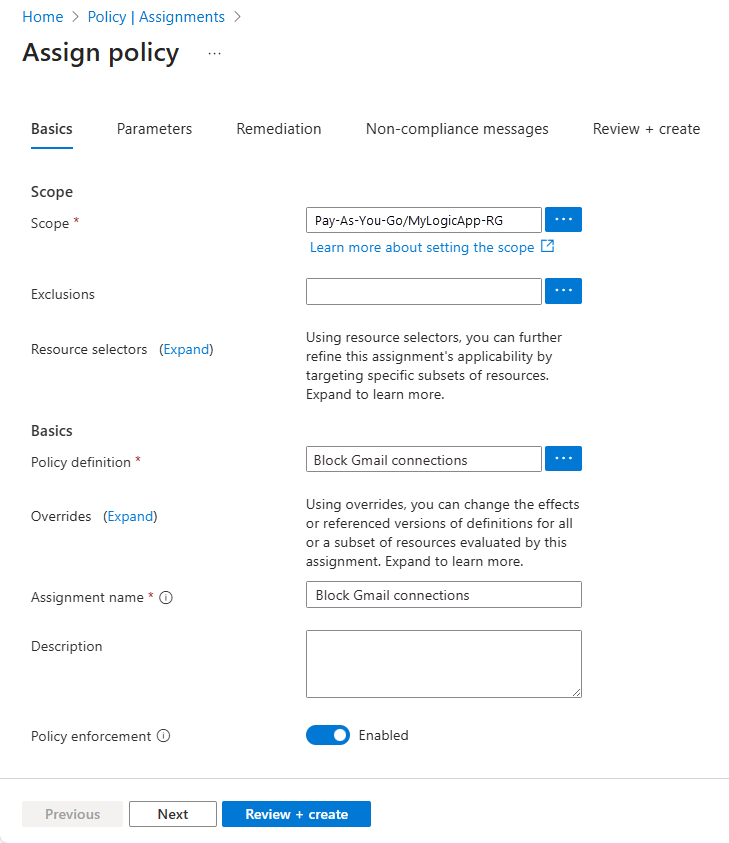Screen dimensions: 729x843
Task: Switch to the Parameters tab
Action: [154, 128]
